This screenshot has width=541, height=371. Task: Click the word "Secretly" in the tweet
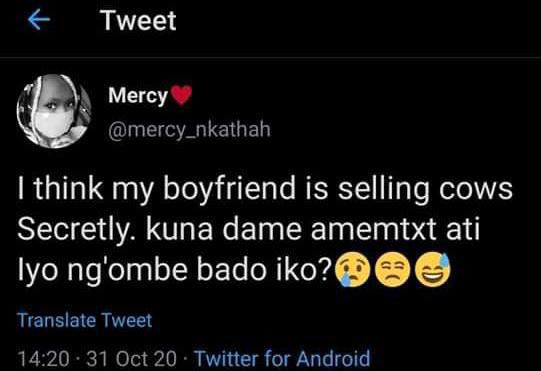coord(77,231)
